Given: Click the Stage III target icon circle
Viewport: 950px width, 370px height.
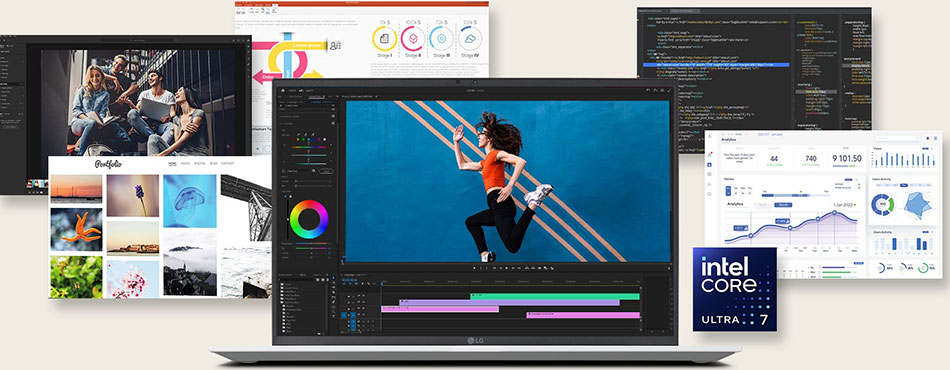Looking at the screenshot, I should [x=442, y=39].
